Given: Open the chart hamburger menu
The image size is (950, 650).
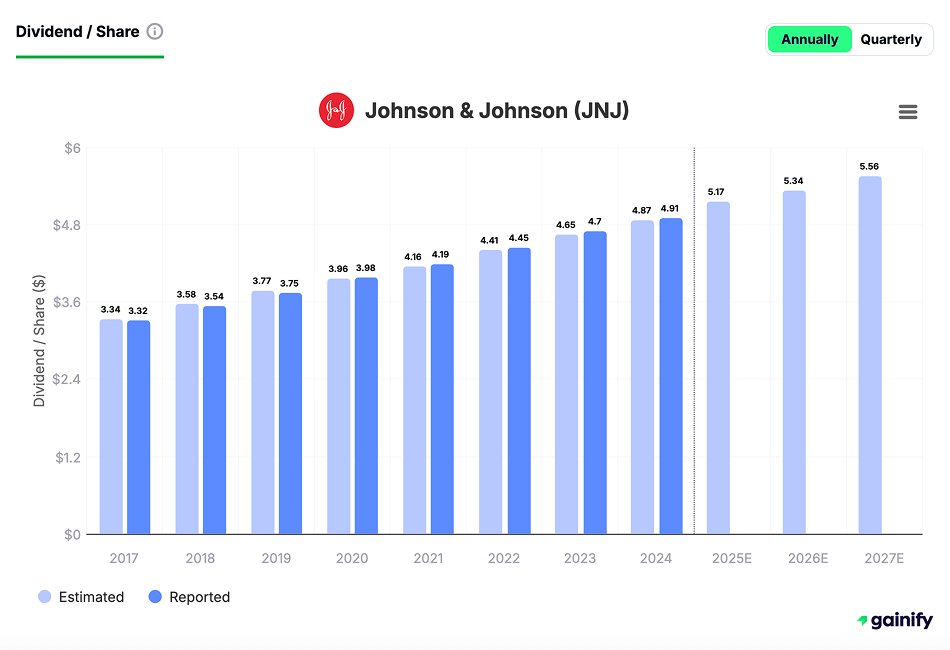Looking at the screenshot, I should pyautogui.click(x=908, y=112).
